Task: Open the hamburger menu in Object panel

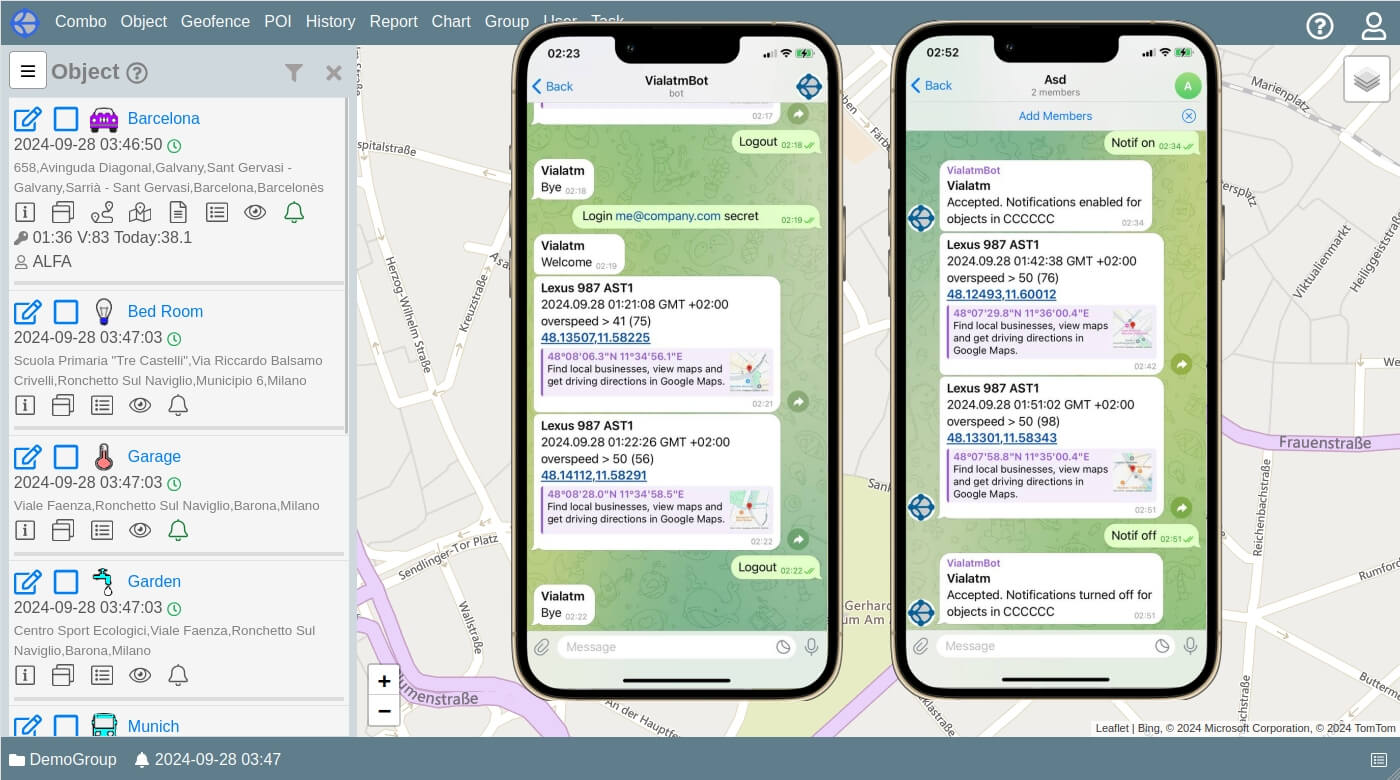Action: click(28, 71)
